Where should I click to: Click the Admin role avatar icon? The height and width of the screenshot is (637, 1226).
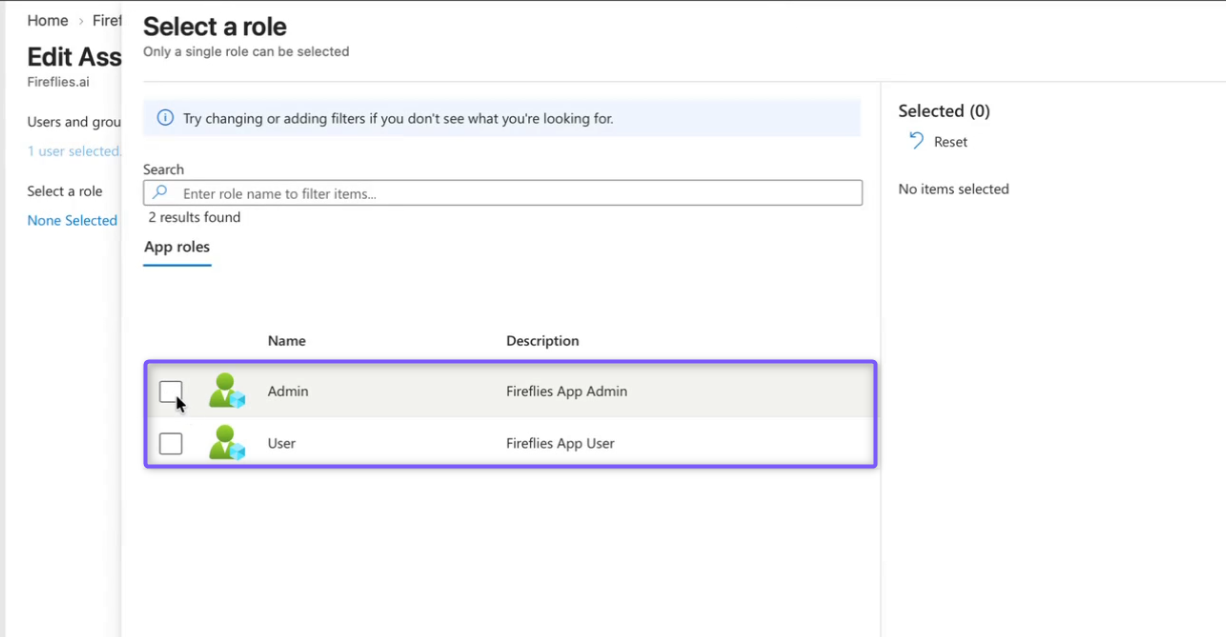coord(227,391)
